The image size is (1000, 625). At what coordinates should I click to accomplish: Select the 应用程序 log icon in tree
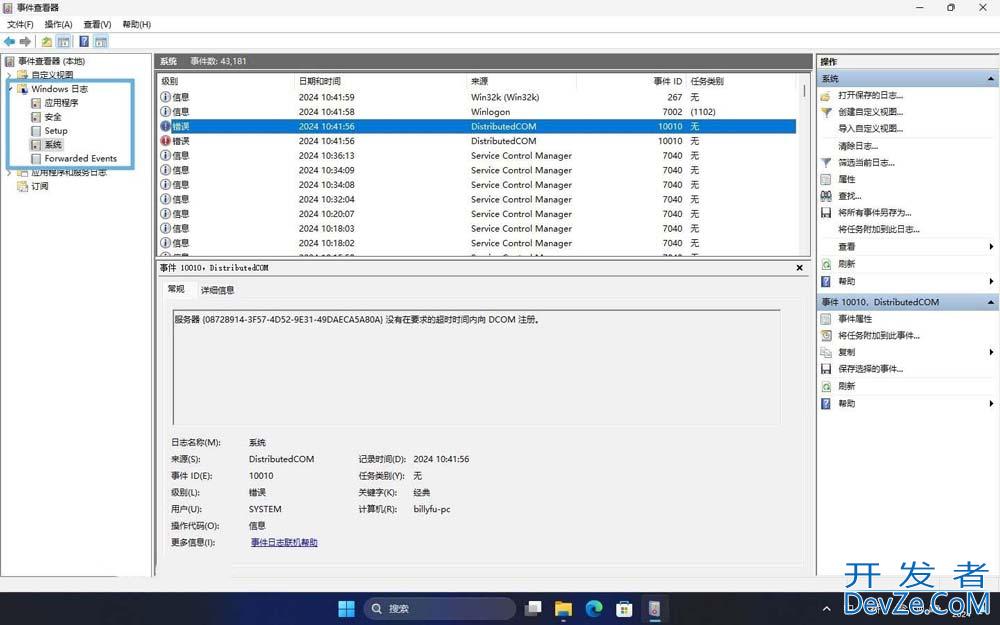click(36, 103)
